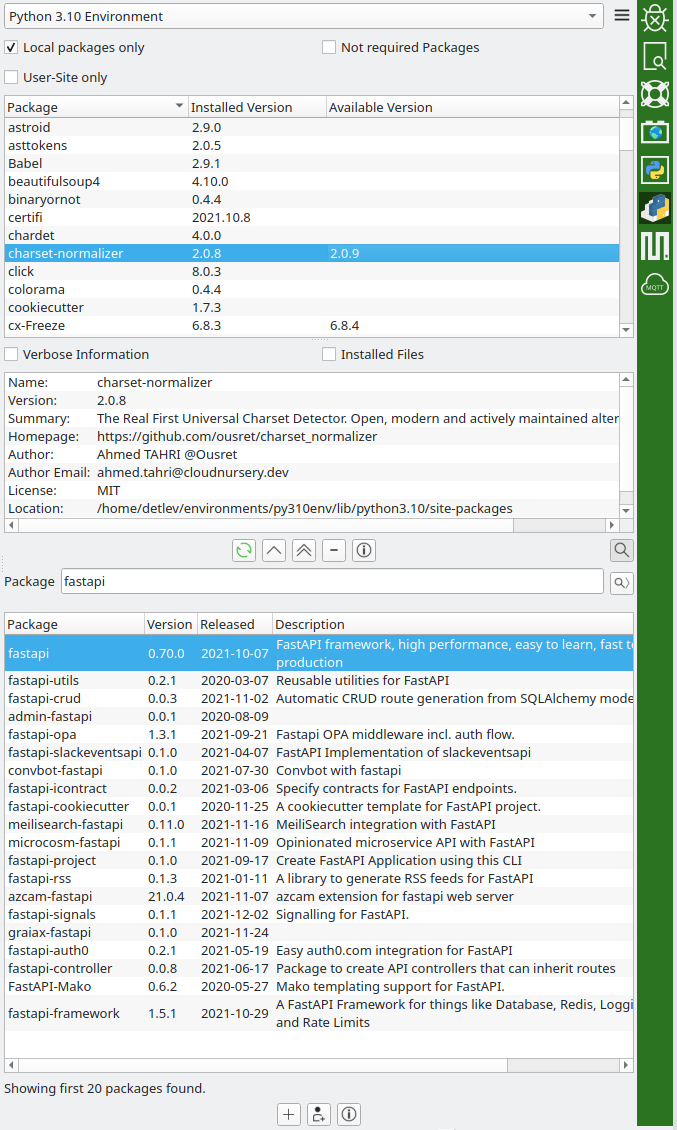Click the Package search input field
The image size is (677, 1130).
pos(331,582)
